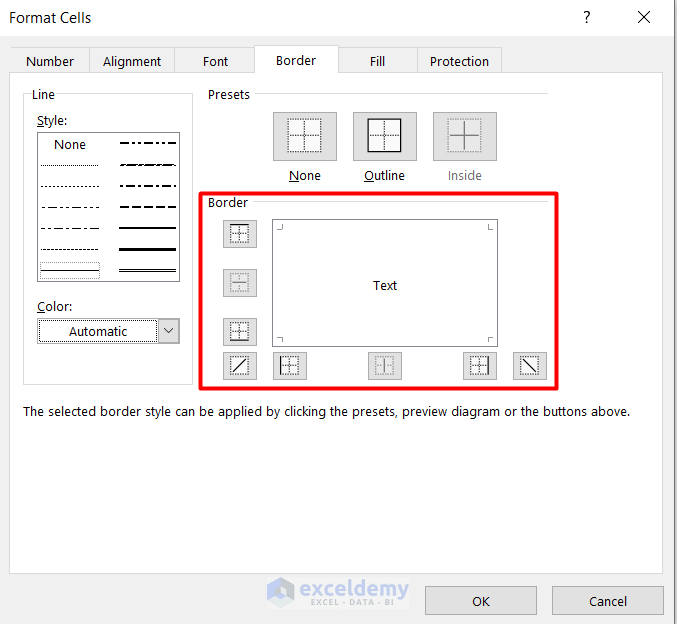Apply the None border preset
The image size is (677, 624).
304,136
